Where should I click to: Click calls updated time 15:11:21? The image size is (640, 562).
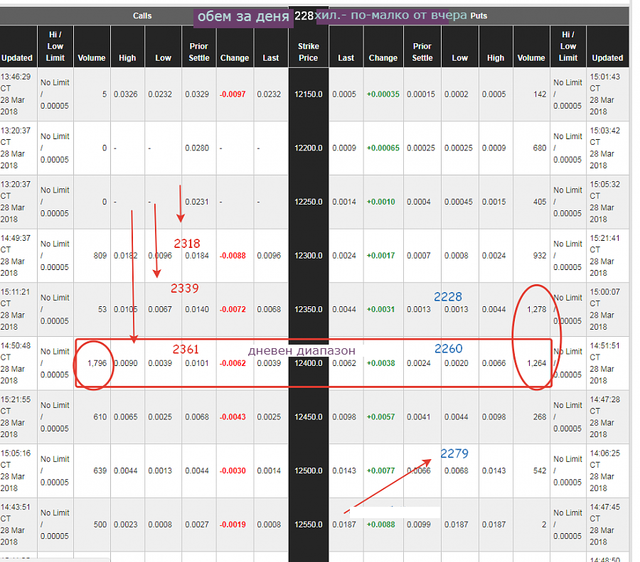tap(16, 292)
